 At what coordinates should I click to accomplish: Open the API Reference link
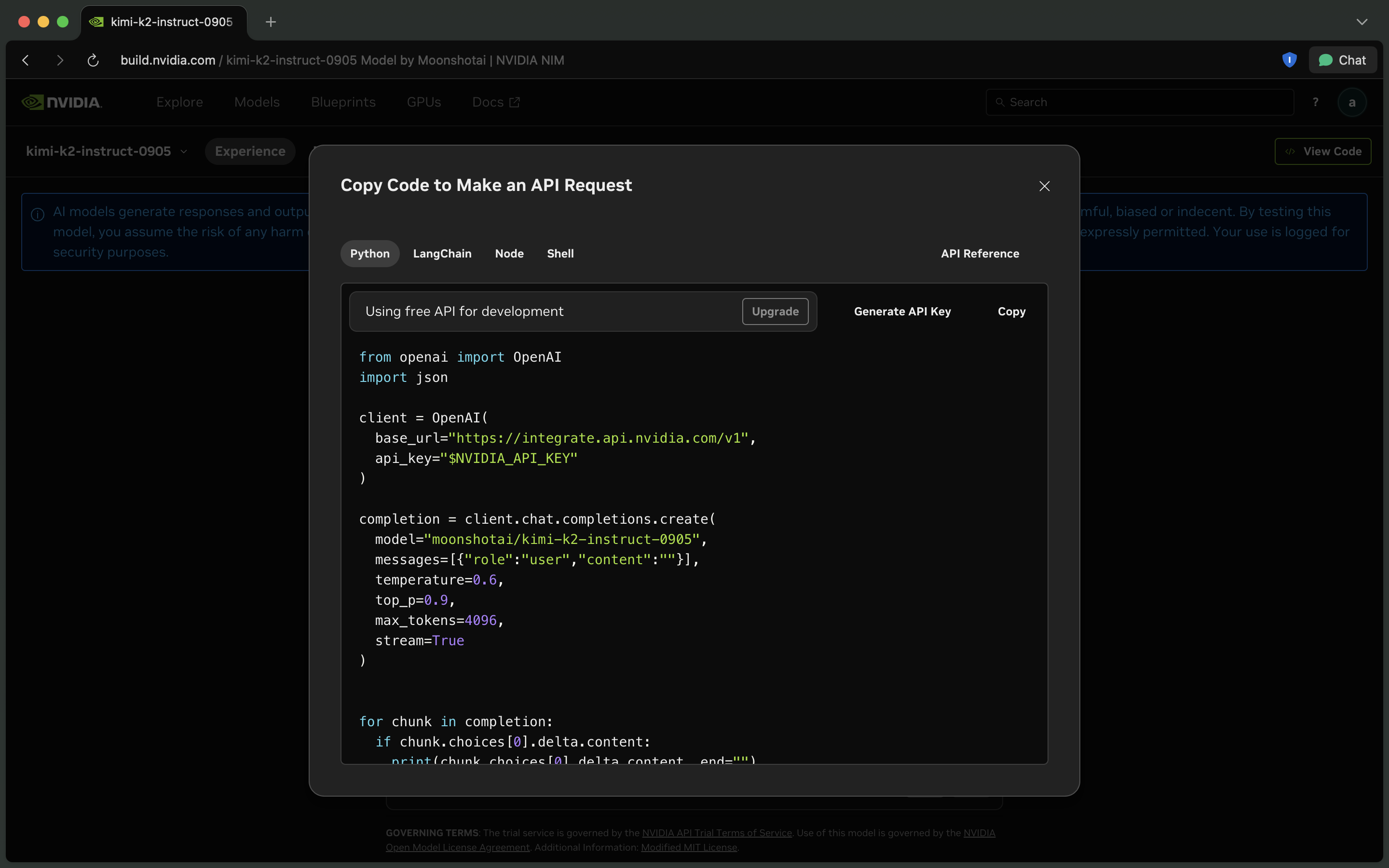tap(980, 254)
